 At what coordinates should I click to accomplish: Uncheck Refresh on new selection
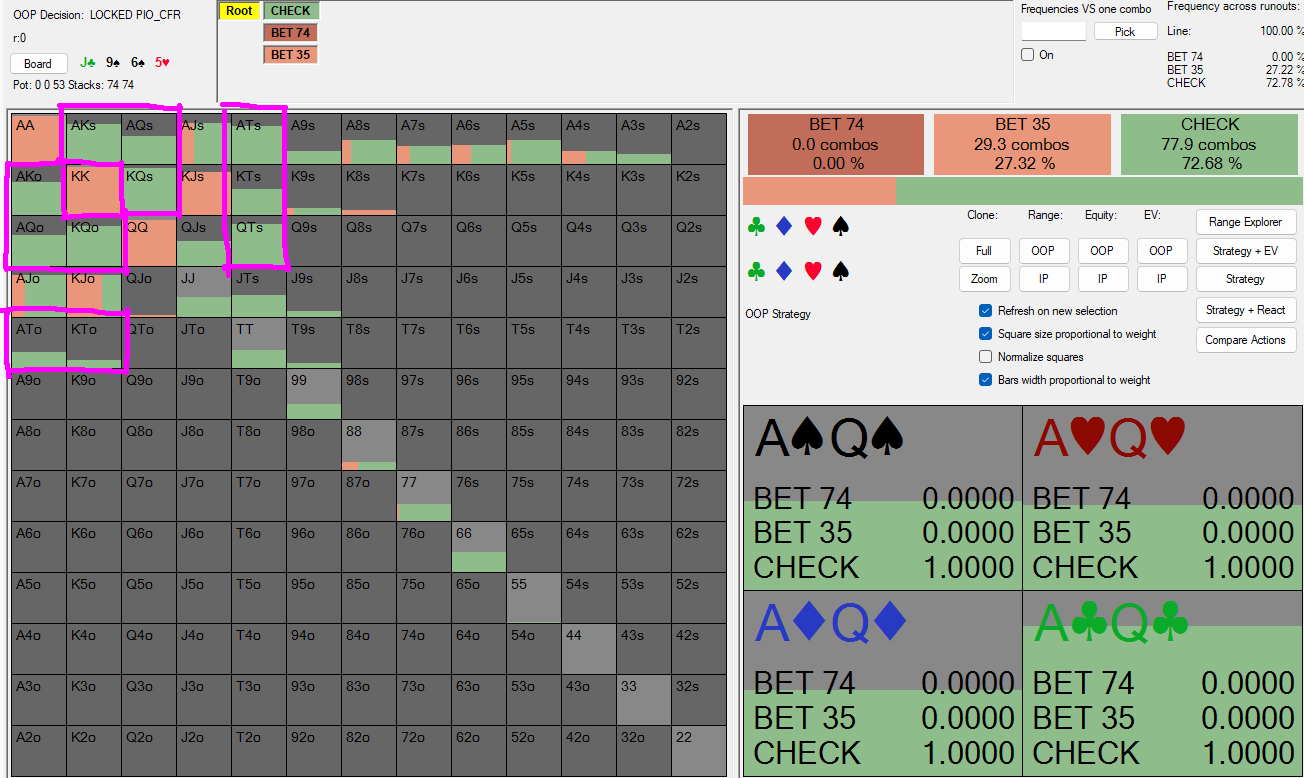click(x=986, y=311)
